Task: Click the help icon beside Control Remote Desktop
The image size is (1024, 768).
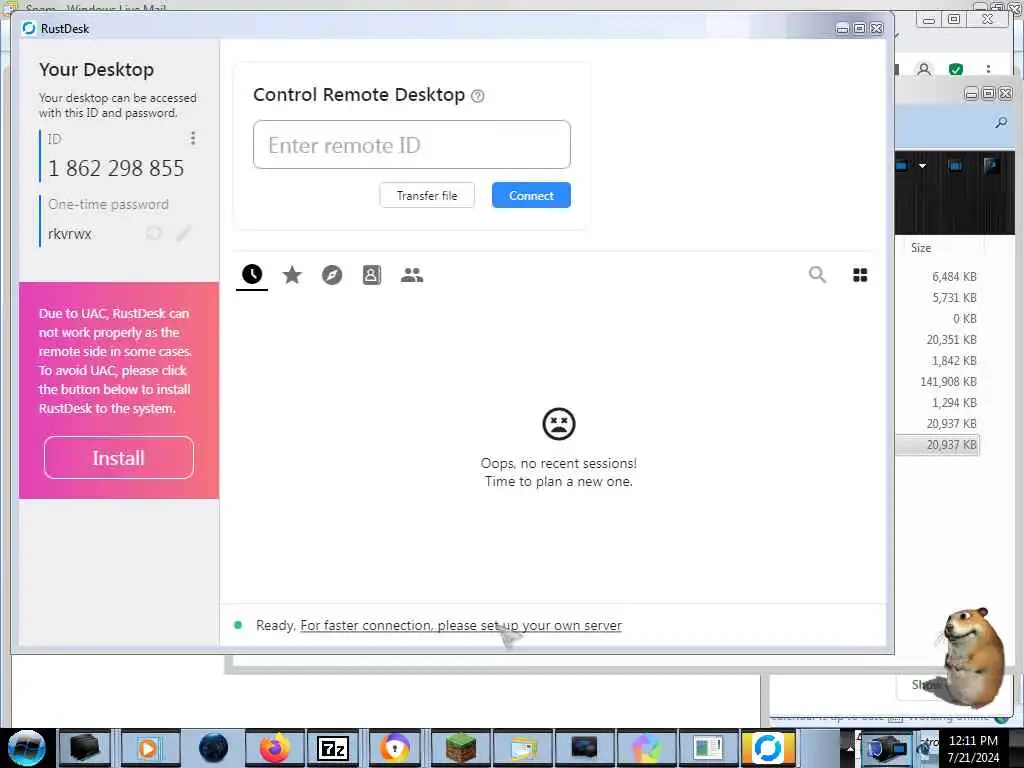Action: [x=477, y=96]
